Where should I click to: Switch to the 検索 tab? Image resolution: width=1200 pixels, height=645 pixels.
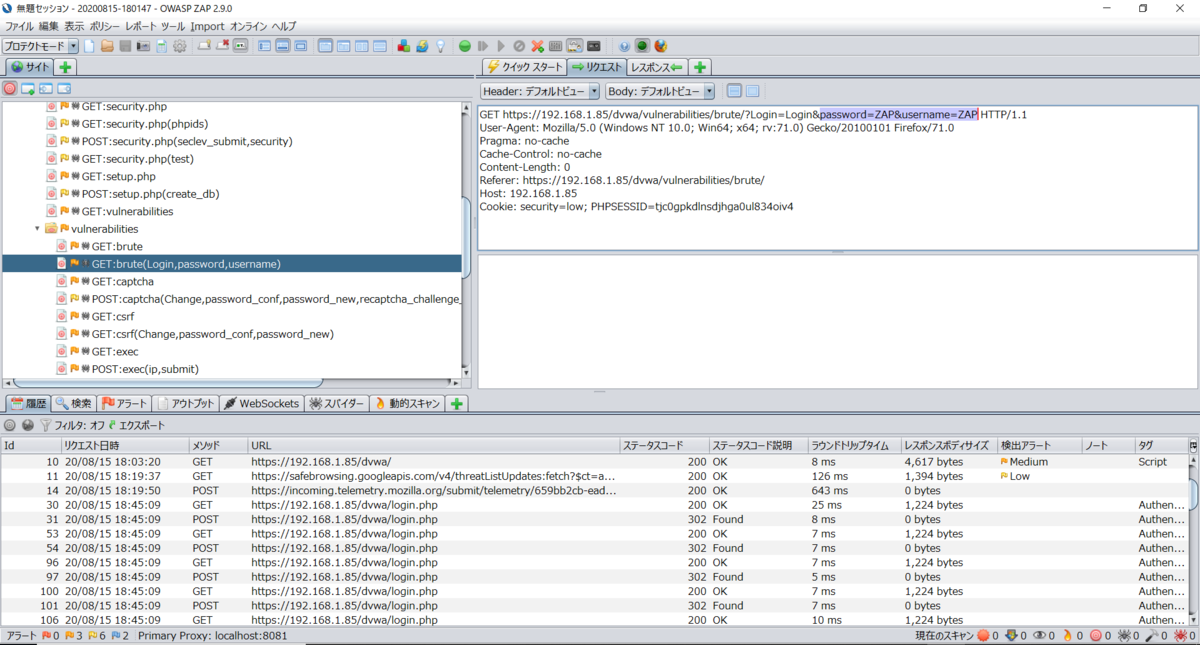74,404
